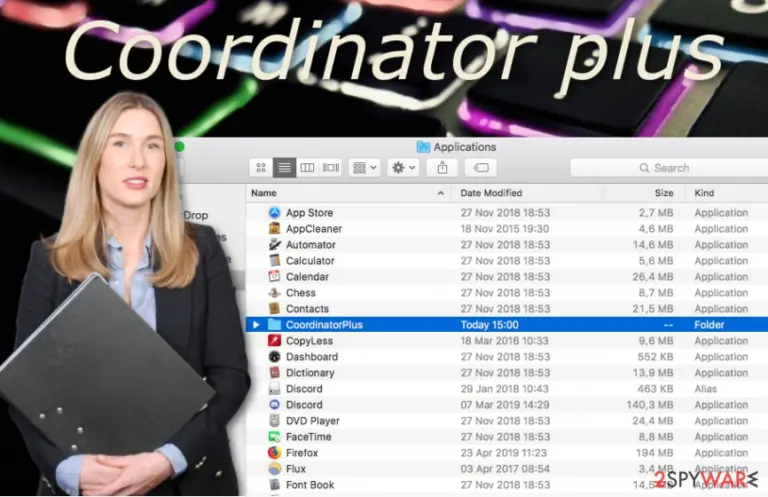Image resolution: width=768 pixels, height=497 pixels.
Task: Click the CoordinatorPlus name text
Action: click(324, 325)
